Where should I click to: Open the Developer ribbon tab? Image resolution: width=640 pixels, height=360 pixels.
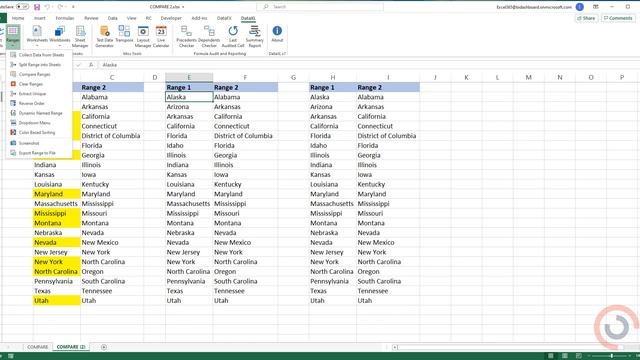pyautogui.click(x=171, y=18)
